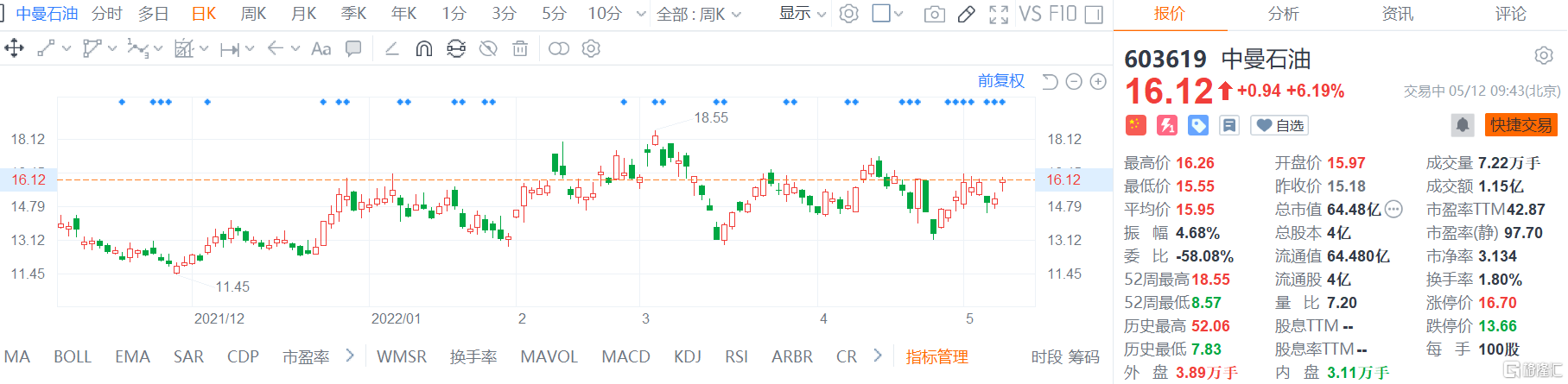Select the channel shape drawing tool
The width and height of the screenshot is (1568, 384).
point(92,49)
